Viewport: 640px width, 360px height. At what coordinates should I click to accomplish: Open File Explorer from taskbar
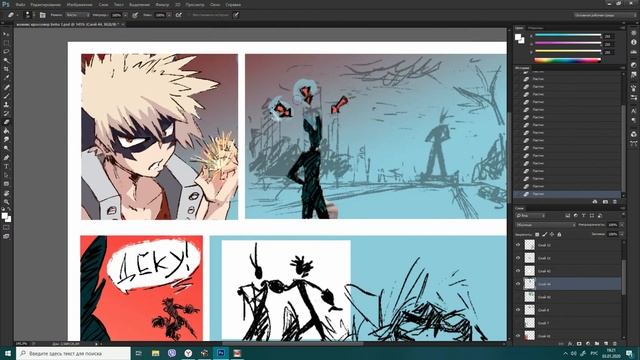tap(156, 353)
